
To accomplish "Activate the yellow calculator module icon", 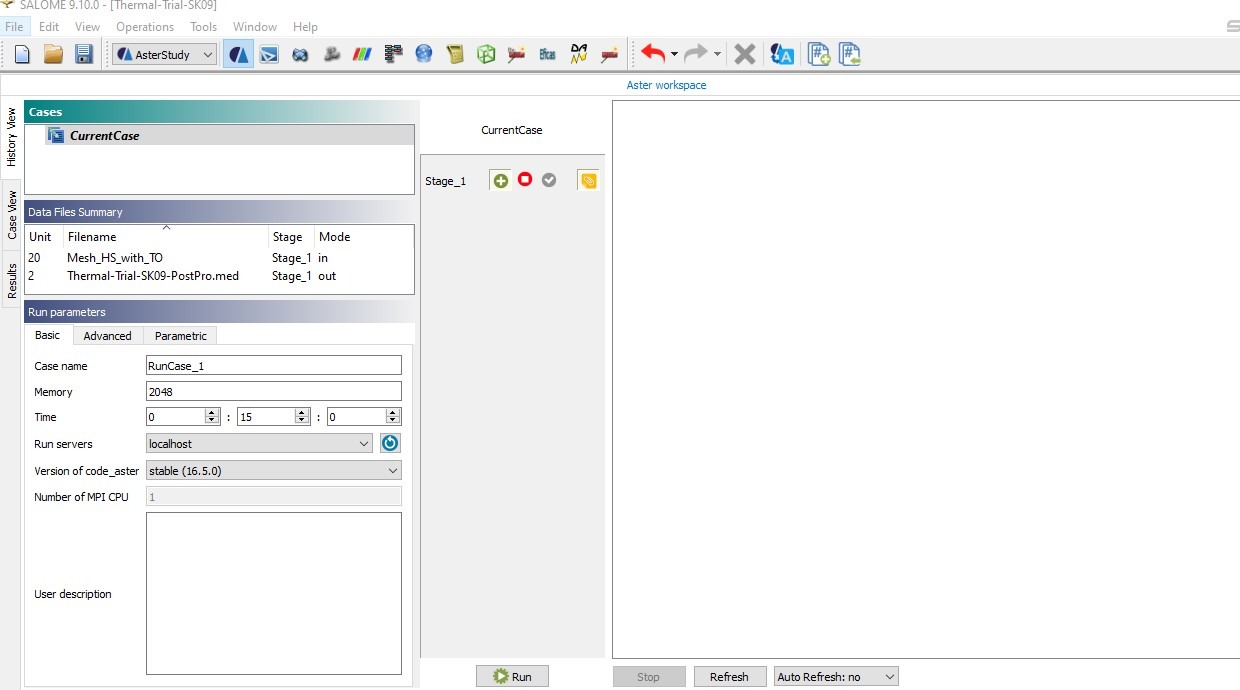I will [455, 55].
